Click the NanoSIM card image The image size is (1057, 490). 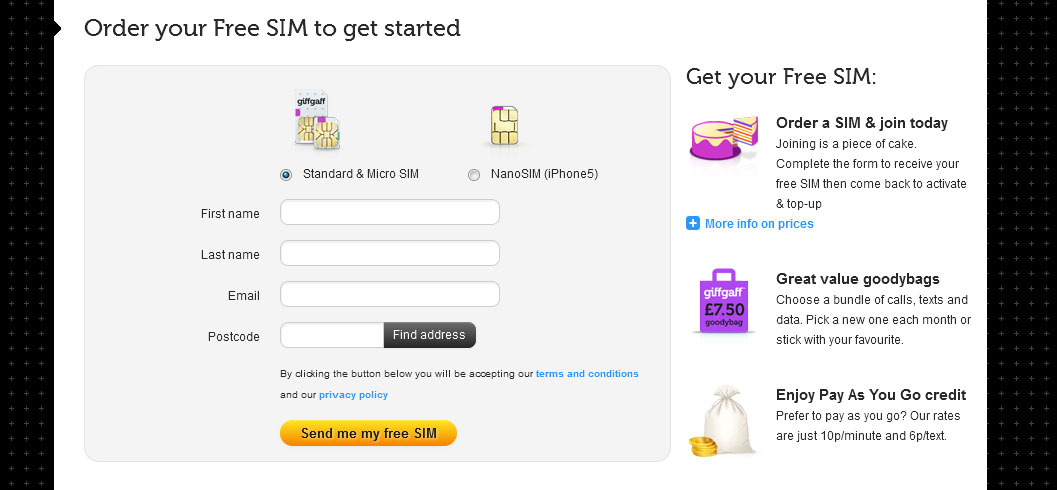pos(504,126)
